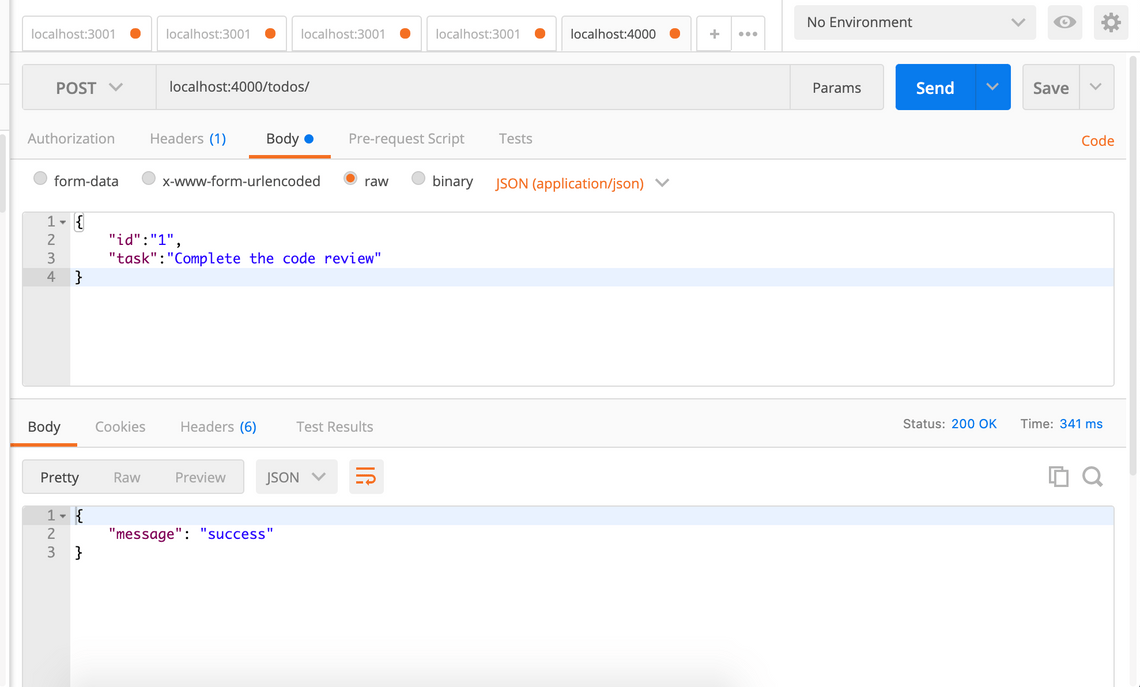The width and height of the screenshot is (1140, 687).
Task: Open the environment quick look eye icon
Action: point(1064,23)
